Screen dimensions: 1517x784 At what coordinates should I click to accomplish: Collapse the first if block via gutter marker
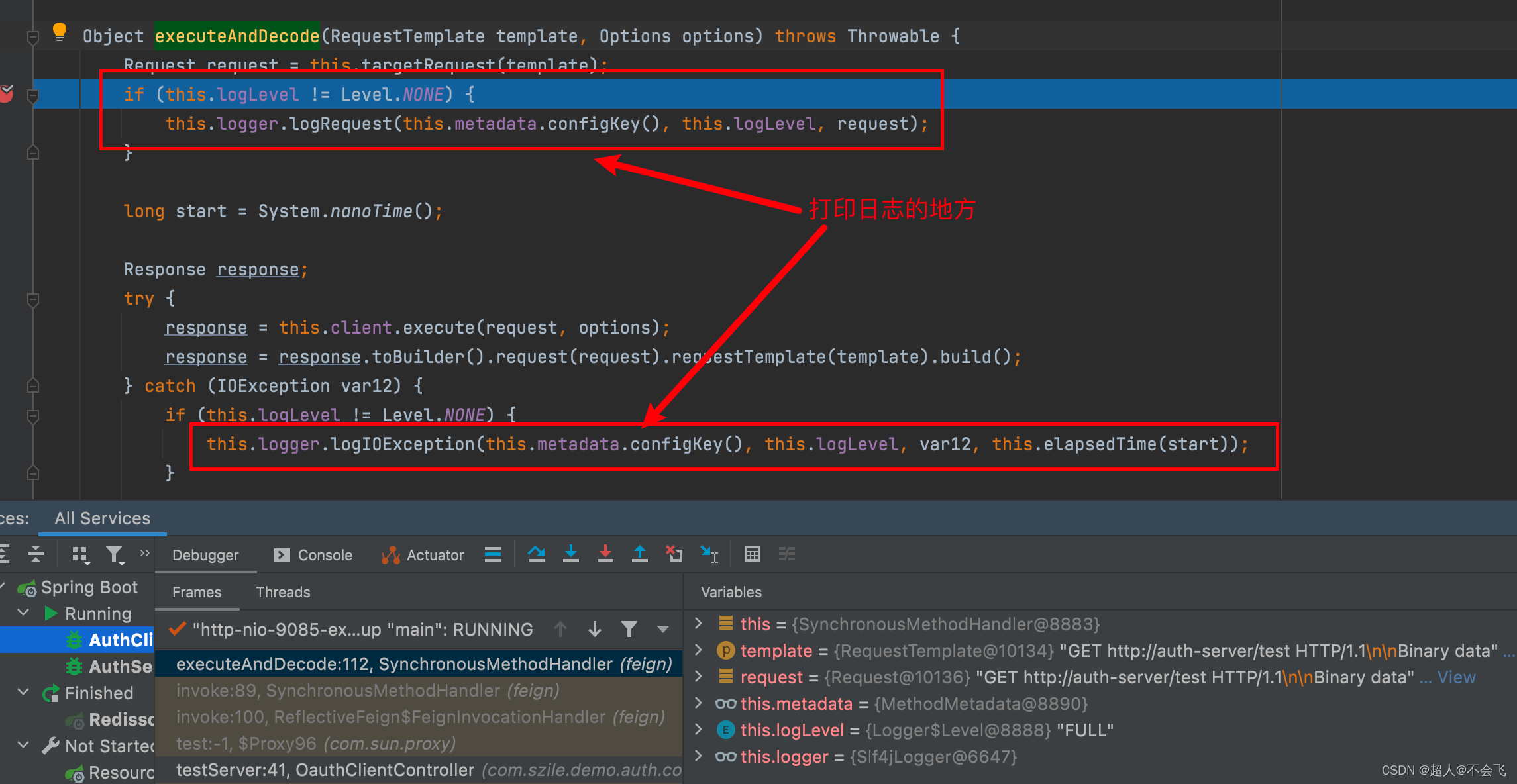click(x=32, y=95)
